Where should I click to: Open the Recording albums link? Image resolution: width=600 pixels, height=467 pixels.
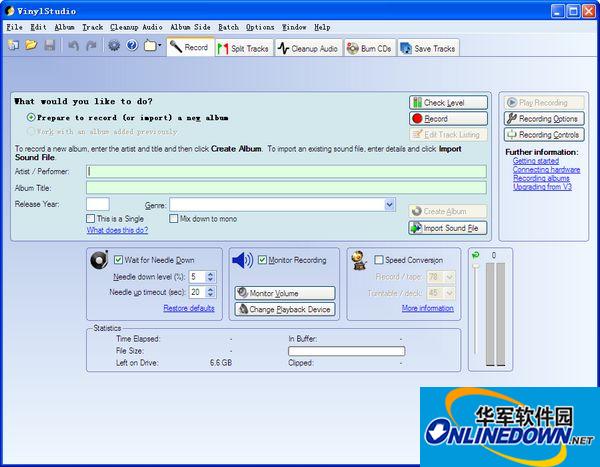pyautogui.click(x=541, y=178)
